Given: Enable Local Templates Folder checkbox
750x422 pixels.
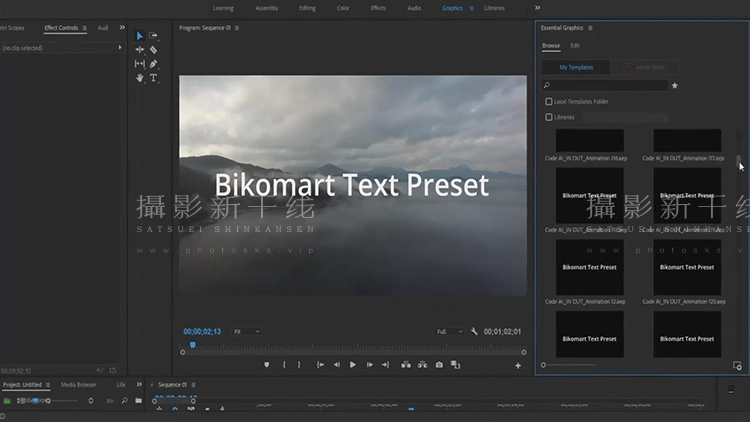Looking at the screenshot, I should (x=549, y=101).
